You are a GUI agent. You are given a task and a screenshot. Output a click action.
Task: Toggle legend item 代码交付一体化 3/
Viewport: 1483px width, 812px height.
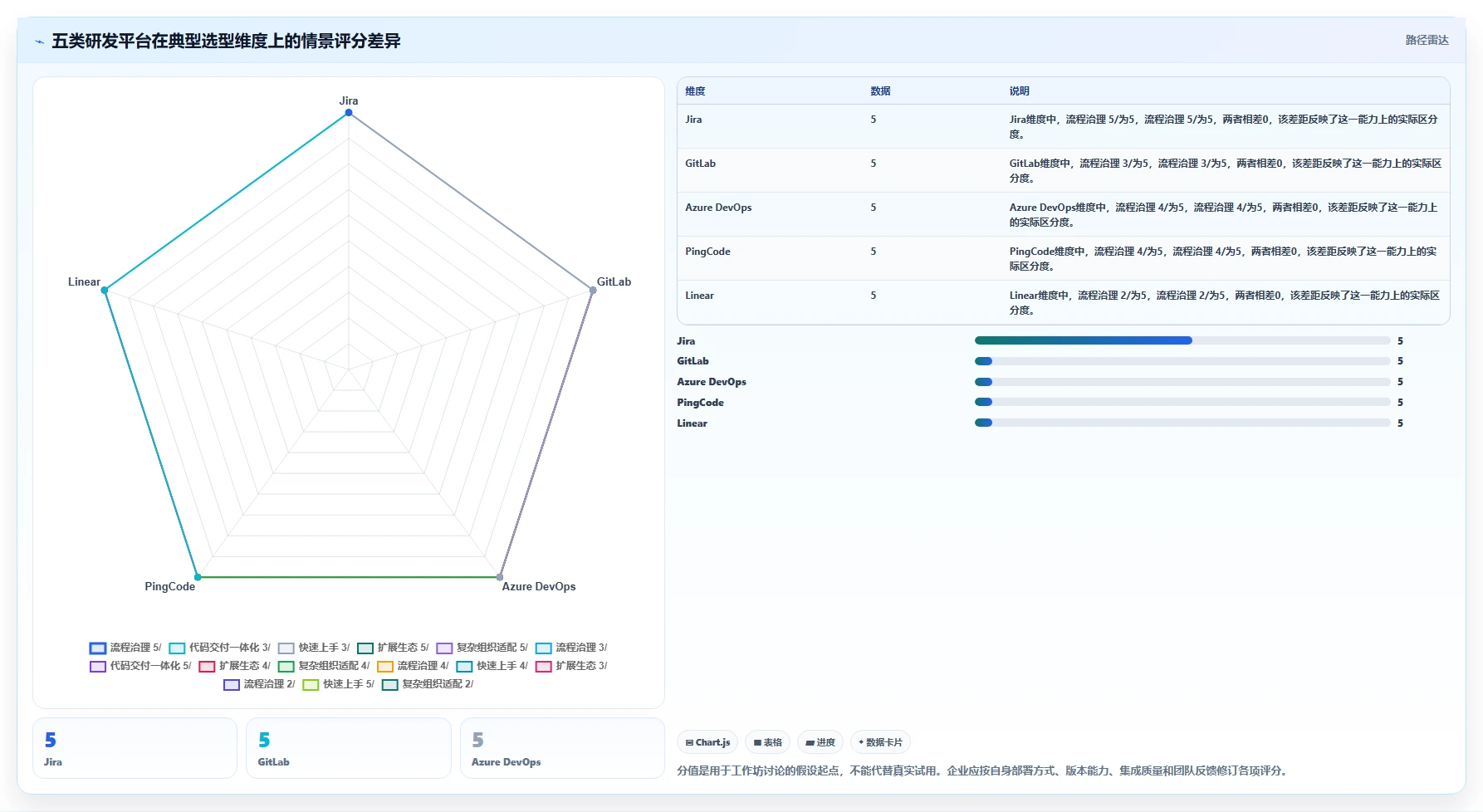pyautogui.click(x=220, y=648)
